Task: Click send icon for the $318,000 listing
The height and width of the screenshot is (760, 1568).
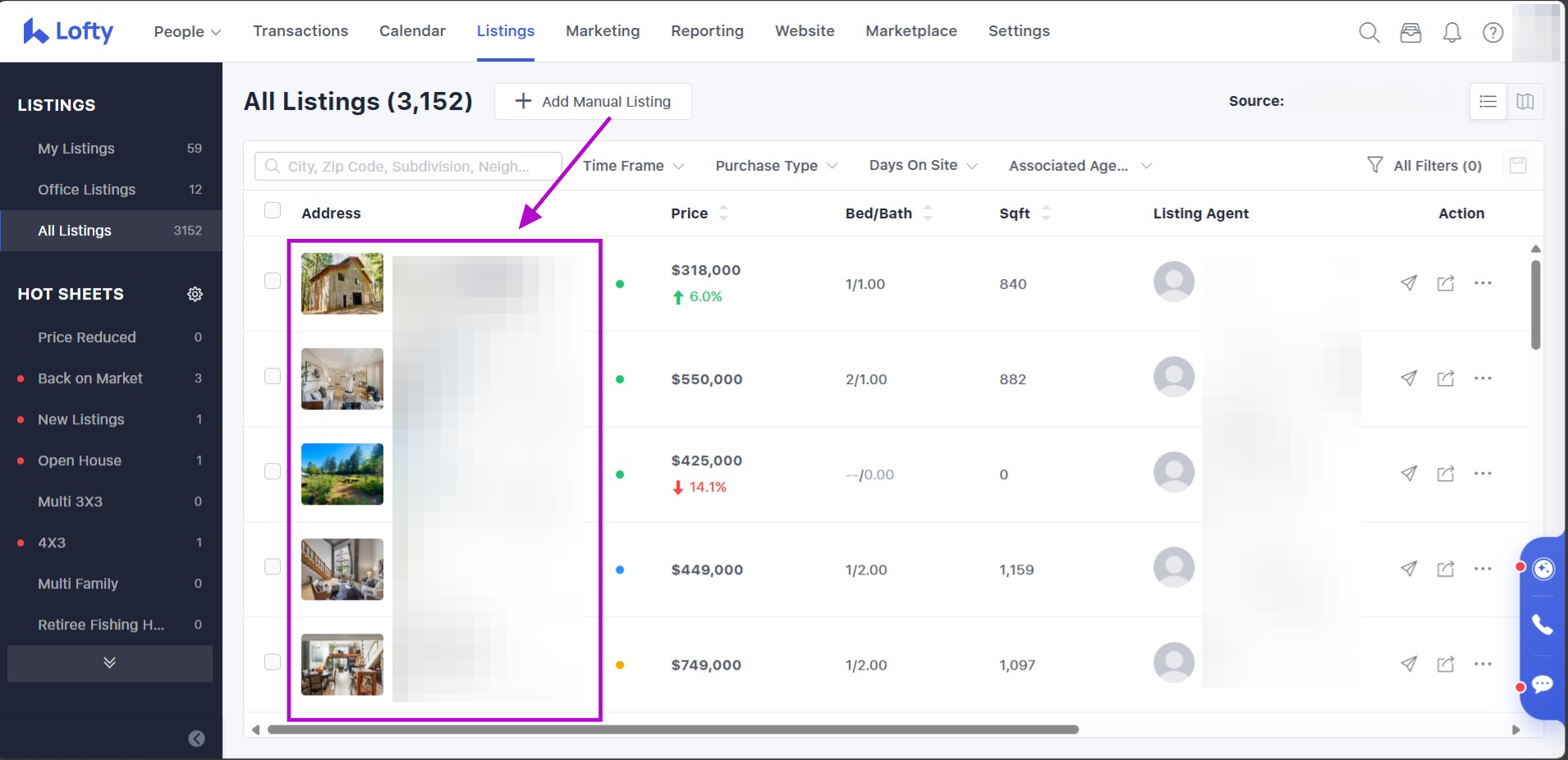Action: point(1409,283)
